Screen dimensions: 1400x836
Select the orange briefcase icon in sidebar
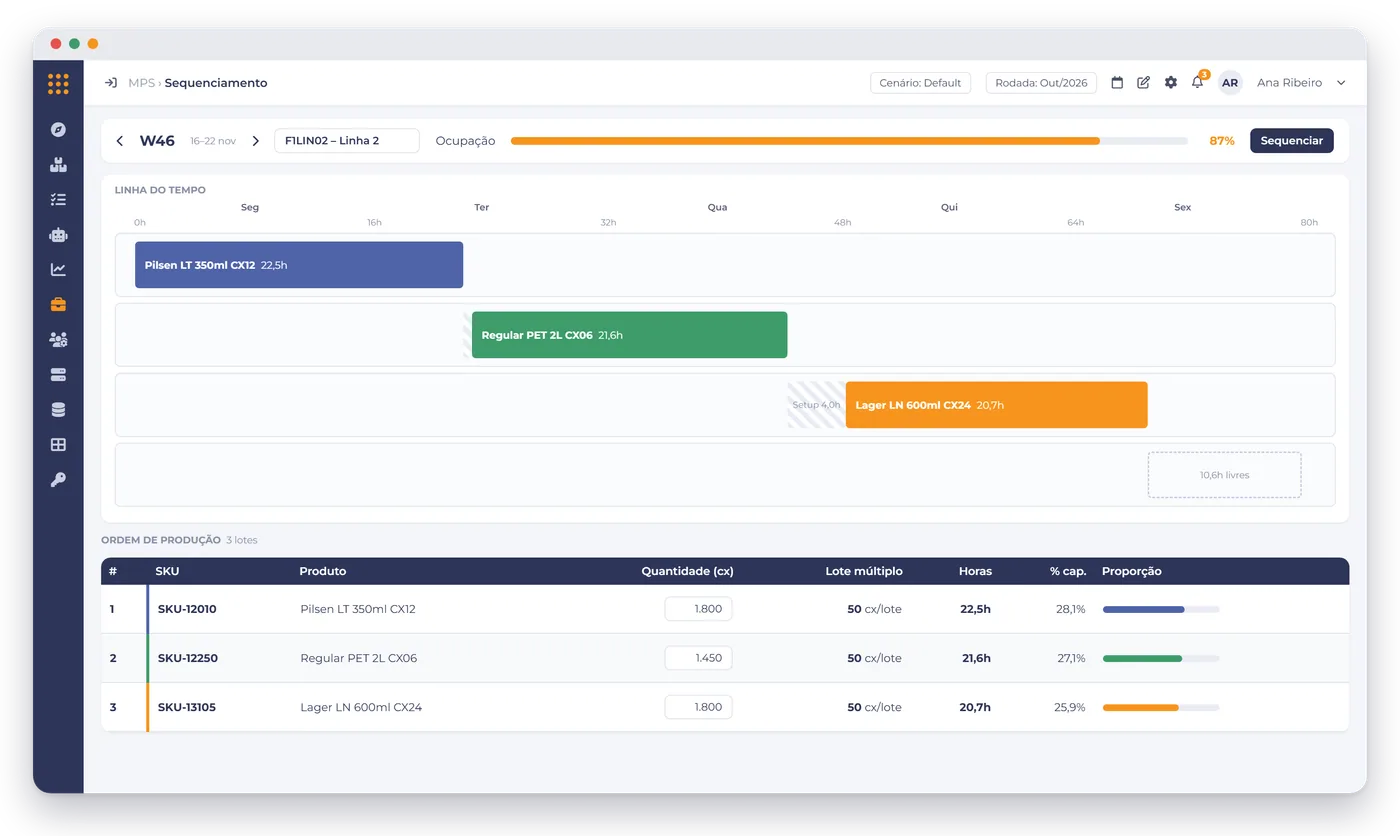click(58, 304)
